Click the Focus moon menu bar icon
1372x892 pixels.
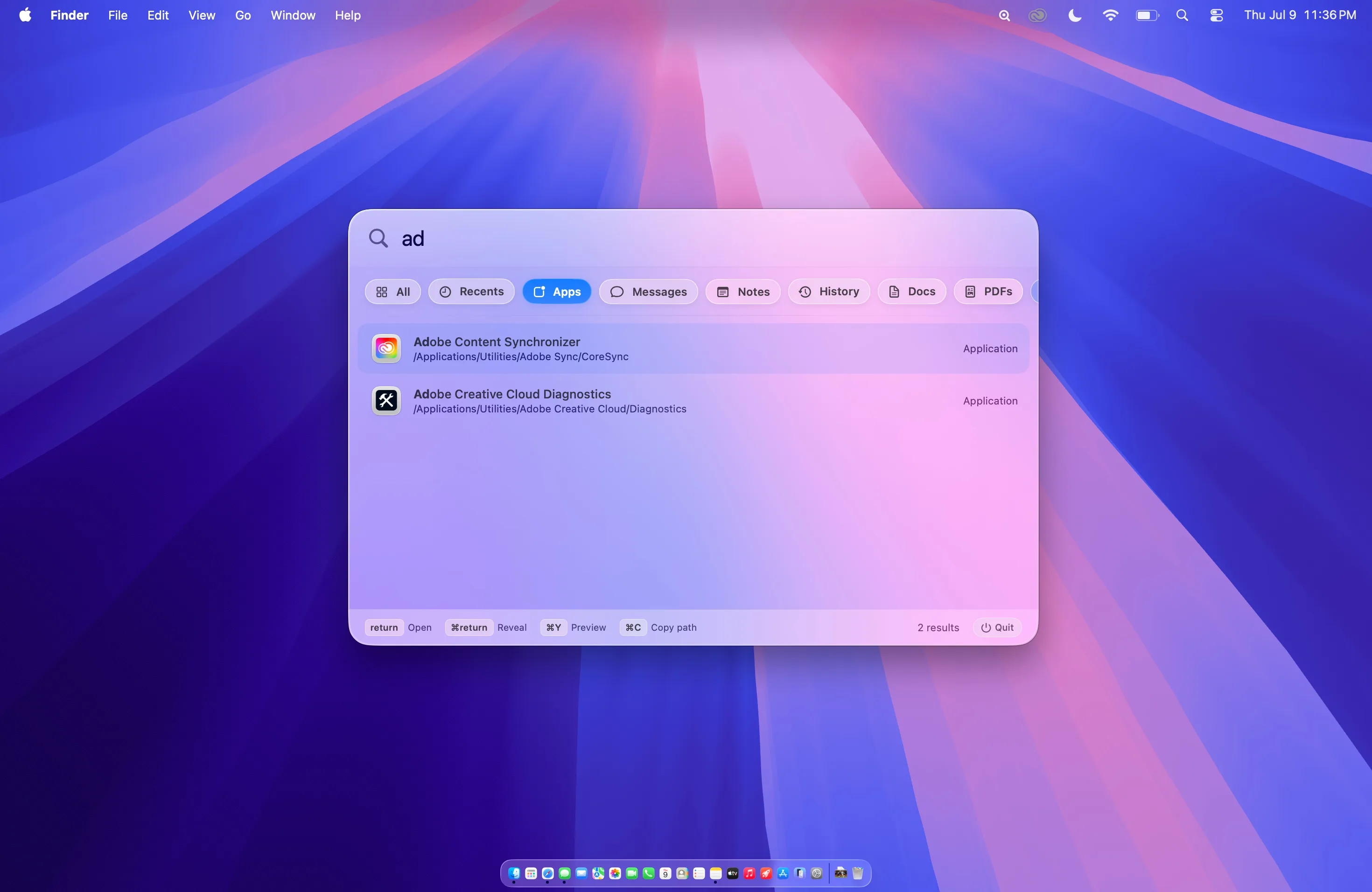coord(1075,15)
